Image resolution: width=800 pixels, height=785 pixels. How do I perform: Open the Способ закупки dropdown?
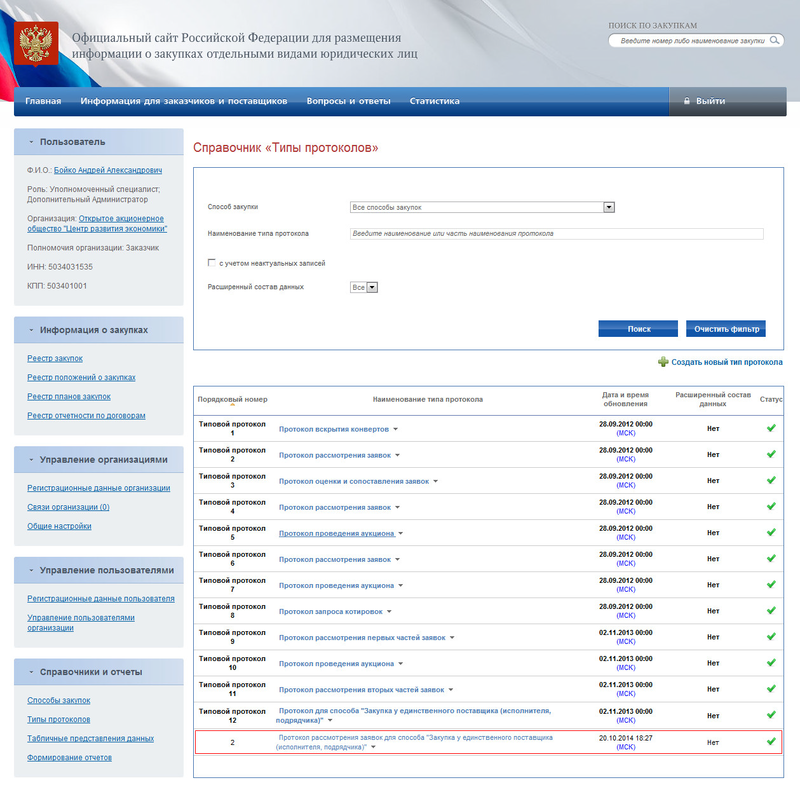[x=608, y=207]
